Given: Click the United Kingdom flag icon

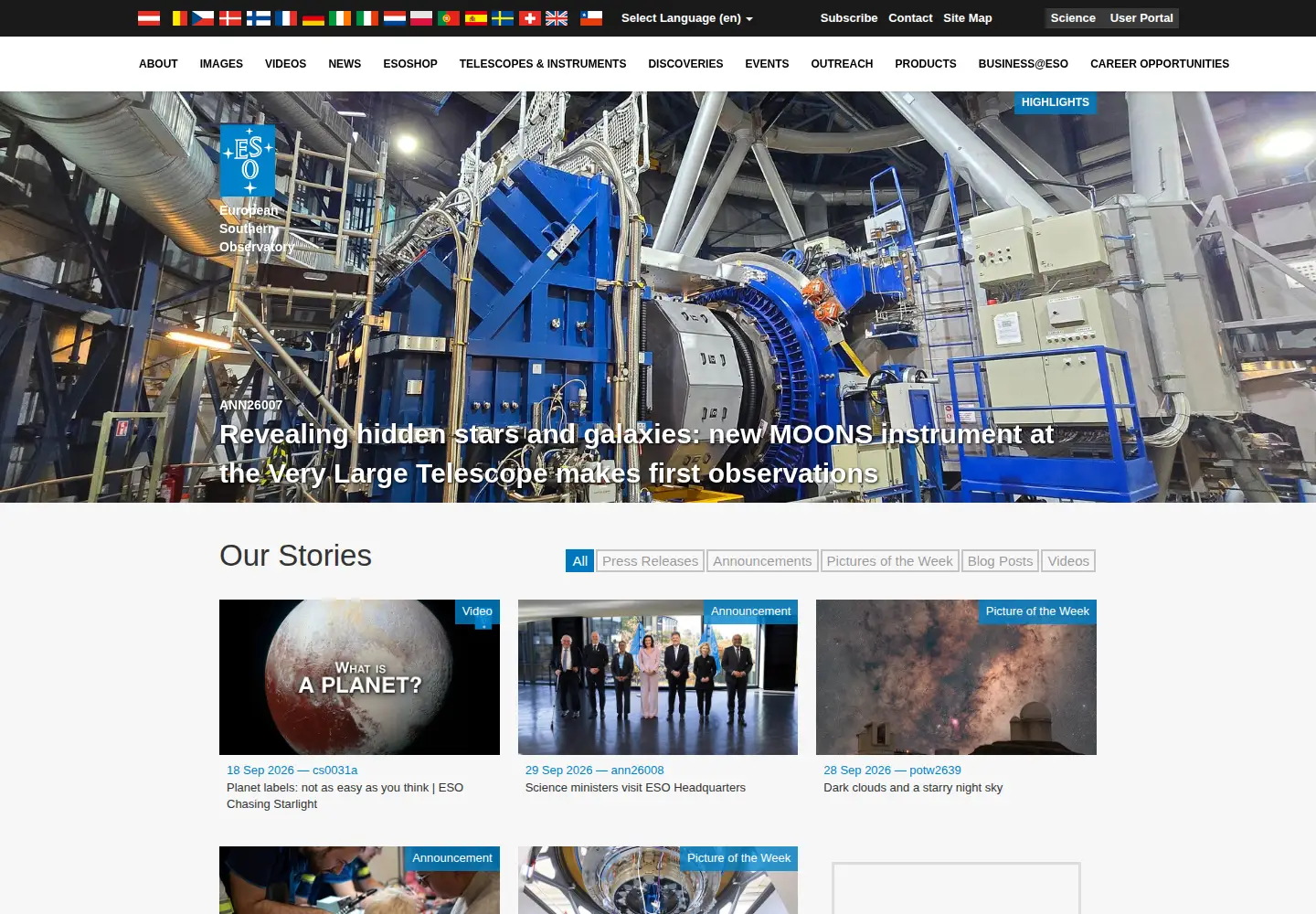Looking at the screenshot, I should coord(557,18).
